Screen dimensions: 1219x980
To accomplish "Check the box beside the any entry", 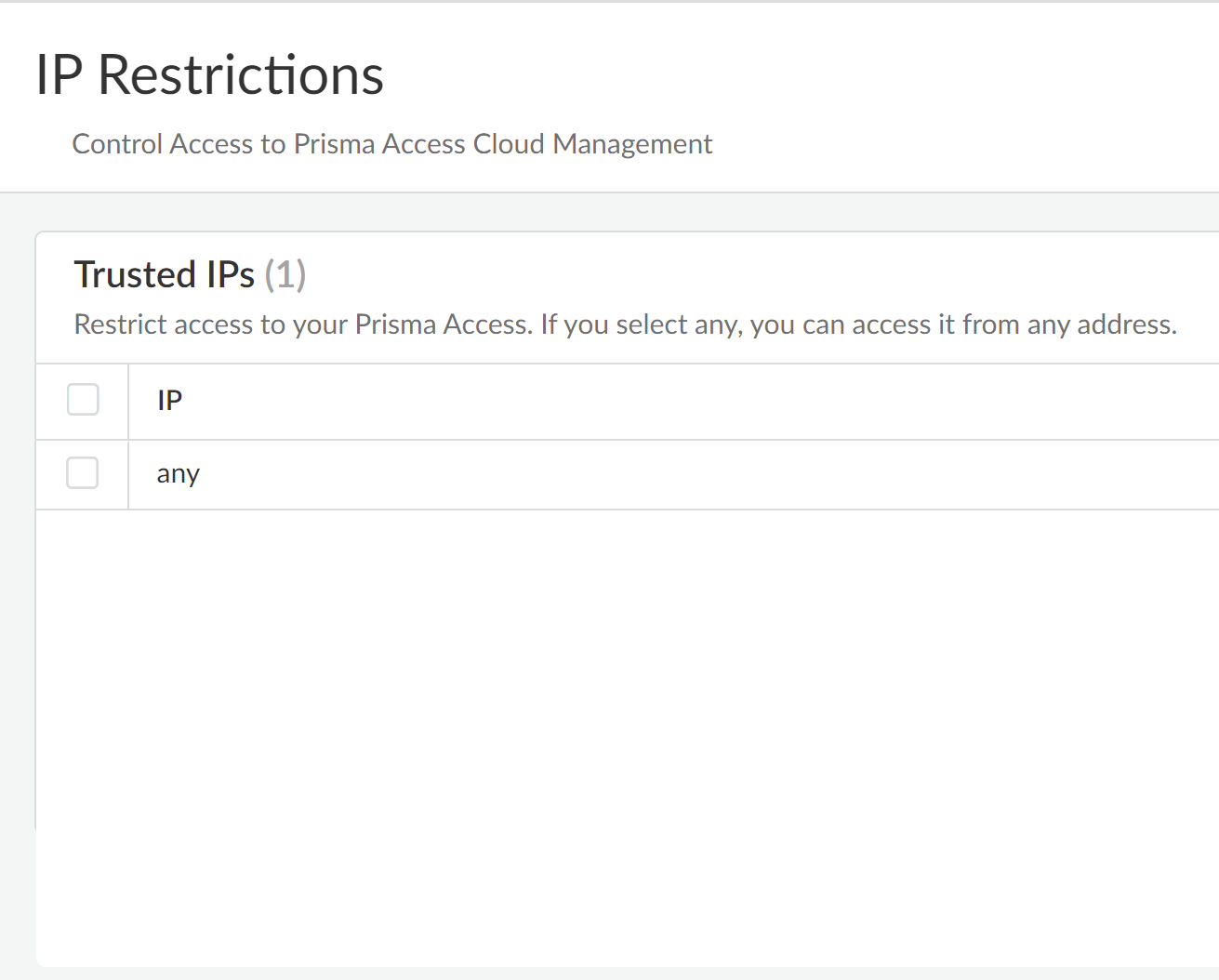I will [x=83, y=473].
